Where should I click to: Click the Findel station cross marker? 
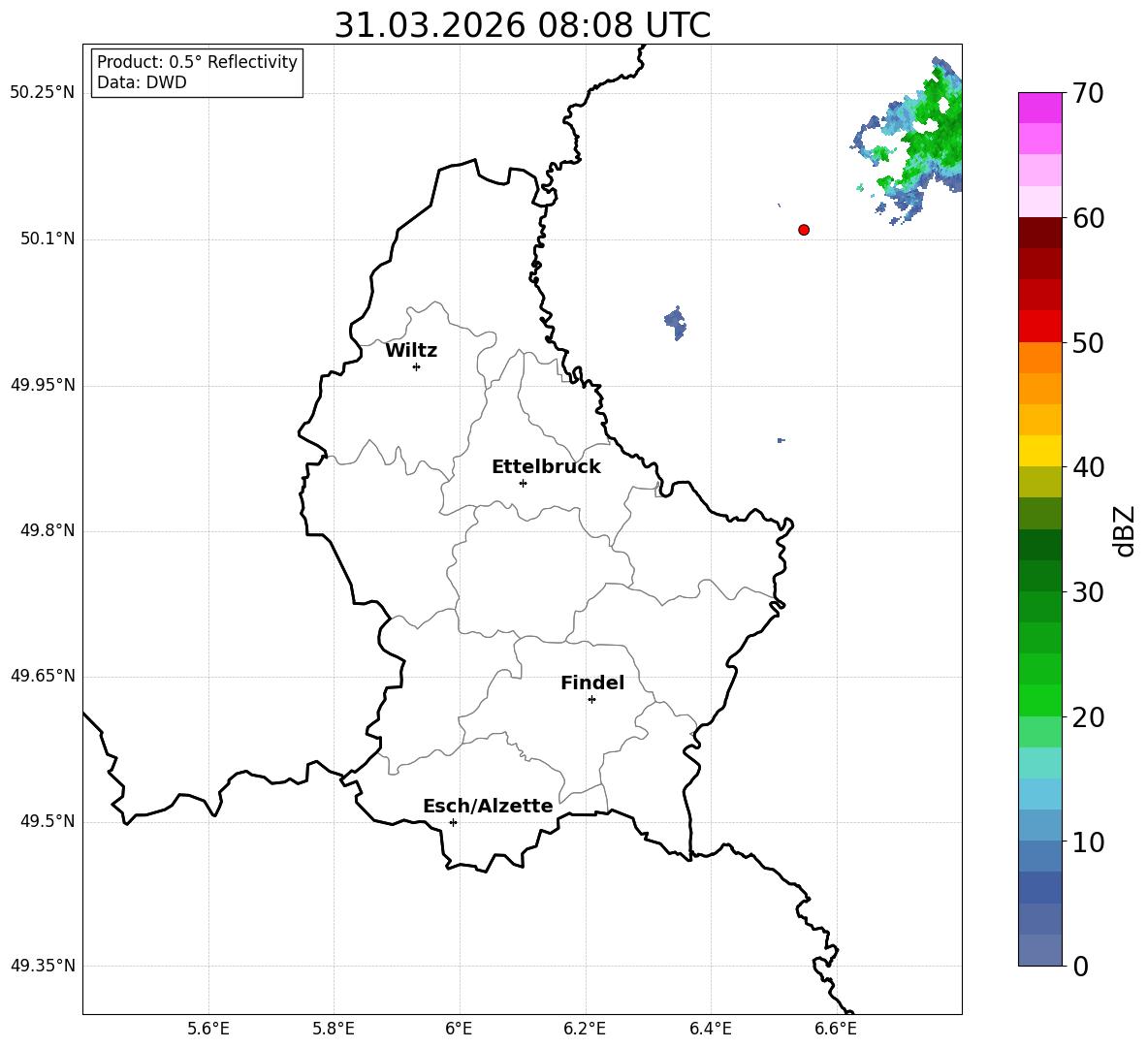coord(591,700)
